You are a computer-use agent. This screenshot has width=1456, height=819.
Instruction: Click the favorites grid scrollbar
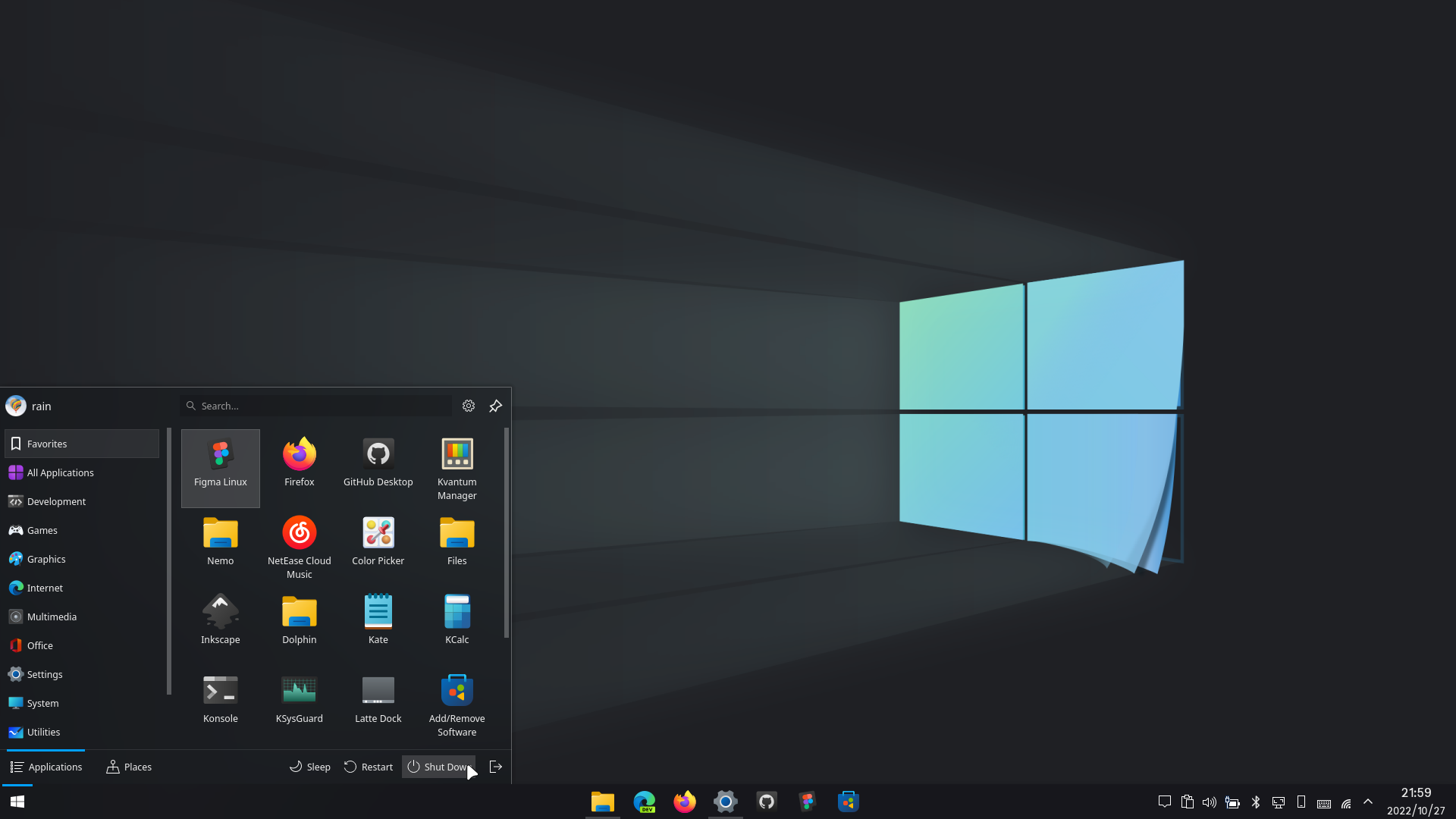click(506, 532)
